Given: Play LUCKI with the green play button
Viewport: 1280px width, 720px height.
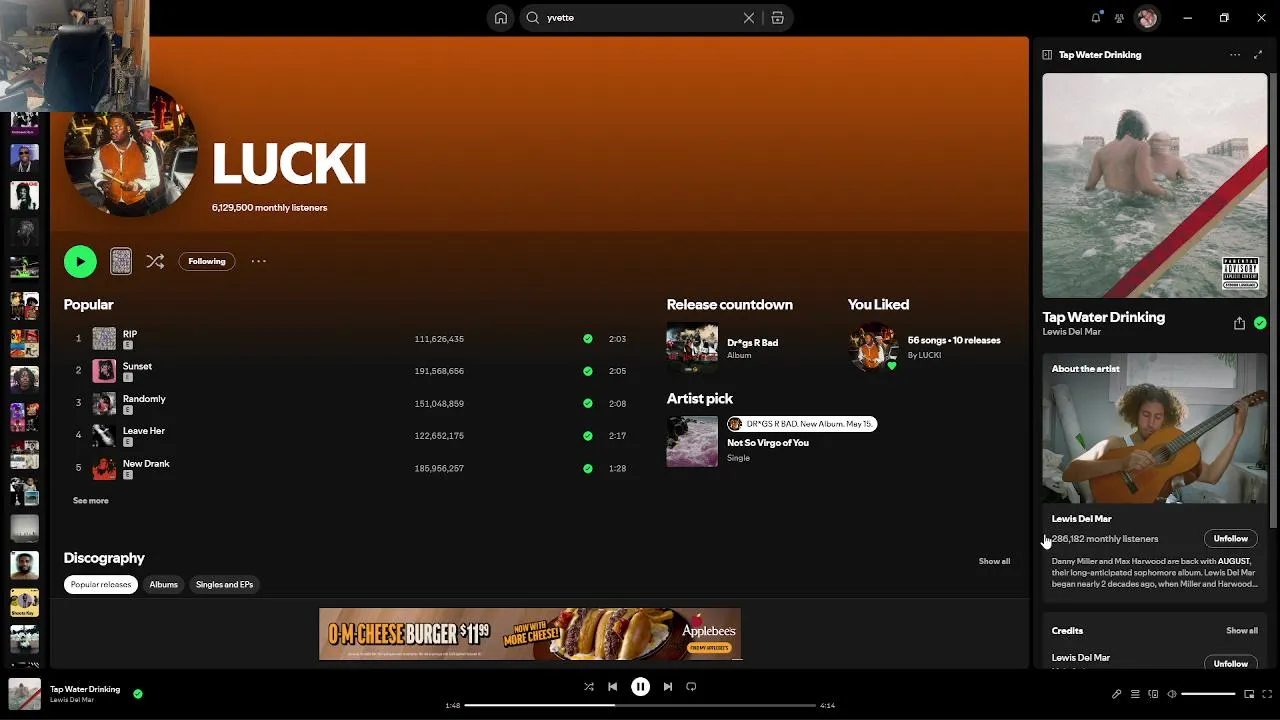Looking at the screenshot, I should point(80,261).
